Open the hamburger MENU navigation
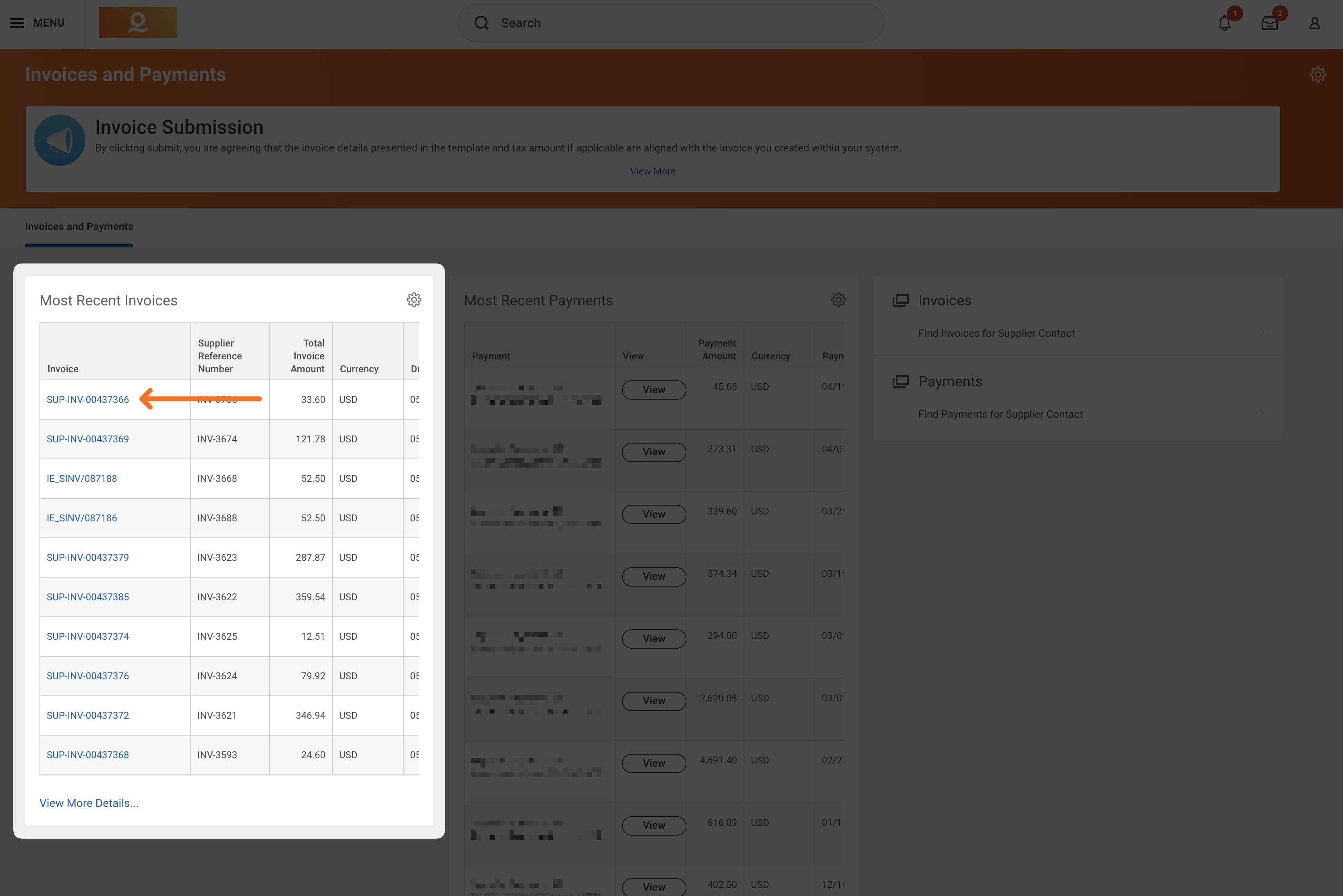 click(x=17, y=23)
